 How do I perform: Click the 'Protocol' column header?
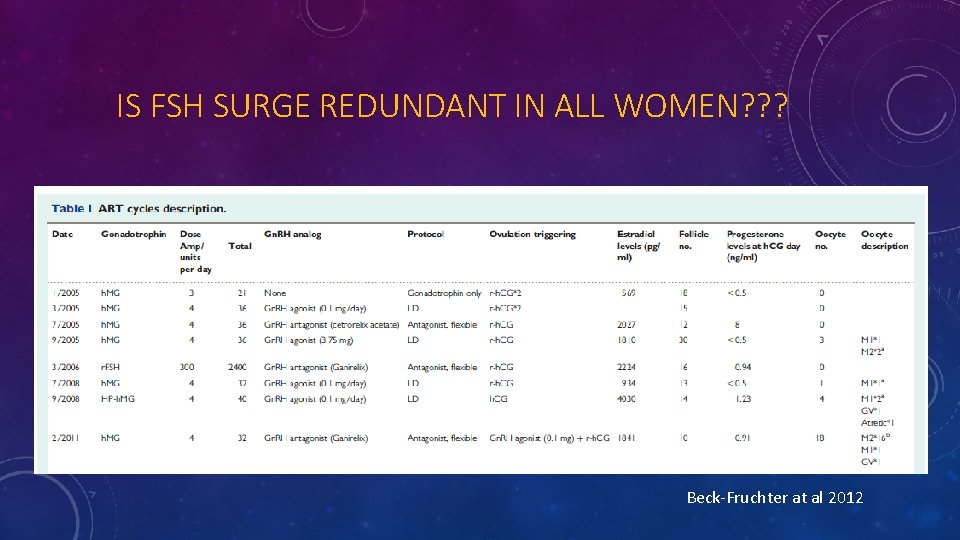[x=426, y=234]
